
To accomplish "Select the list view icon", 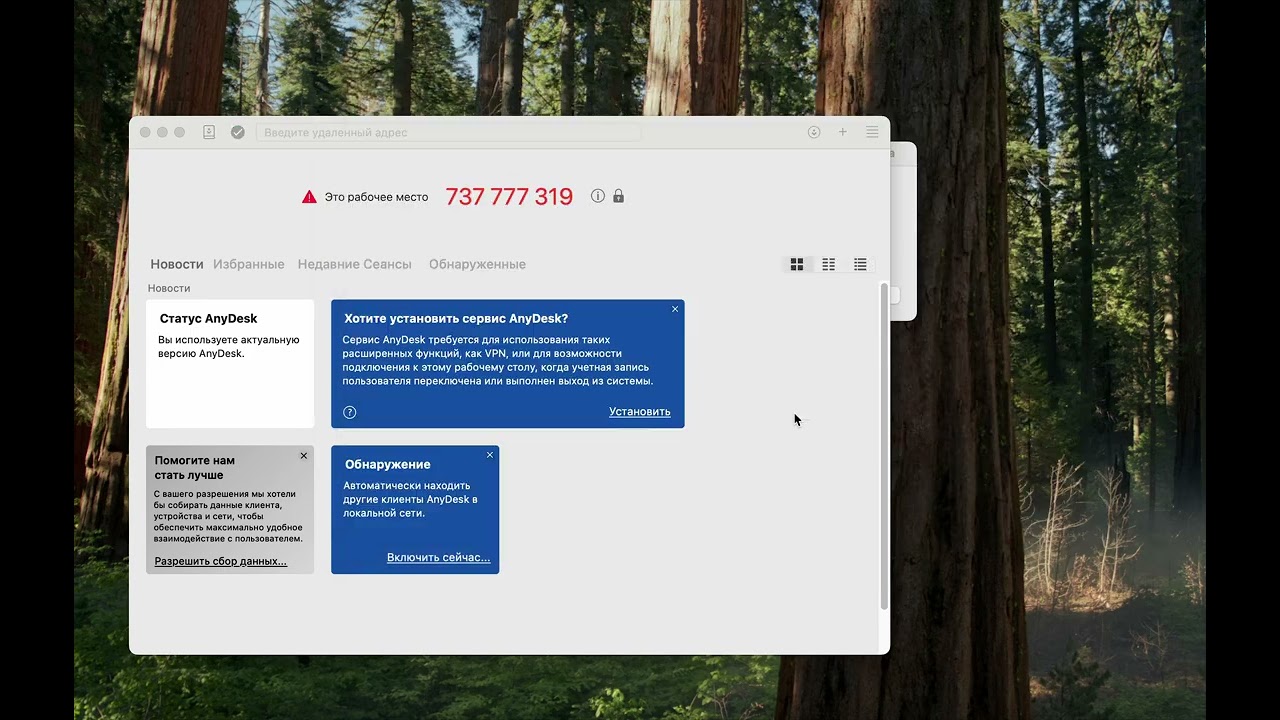I will pos(860,264).
